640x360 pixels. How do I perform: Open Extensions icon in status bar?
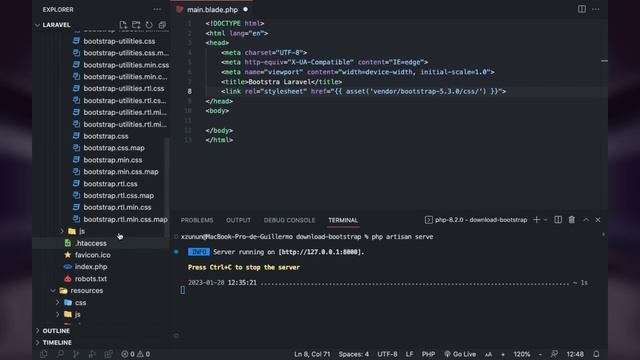pyautogui.click(x=108, y=354)
